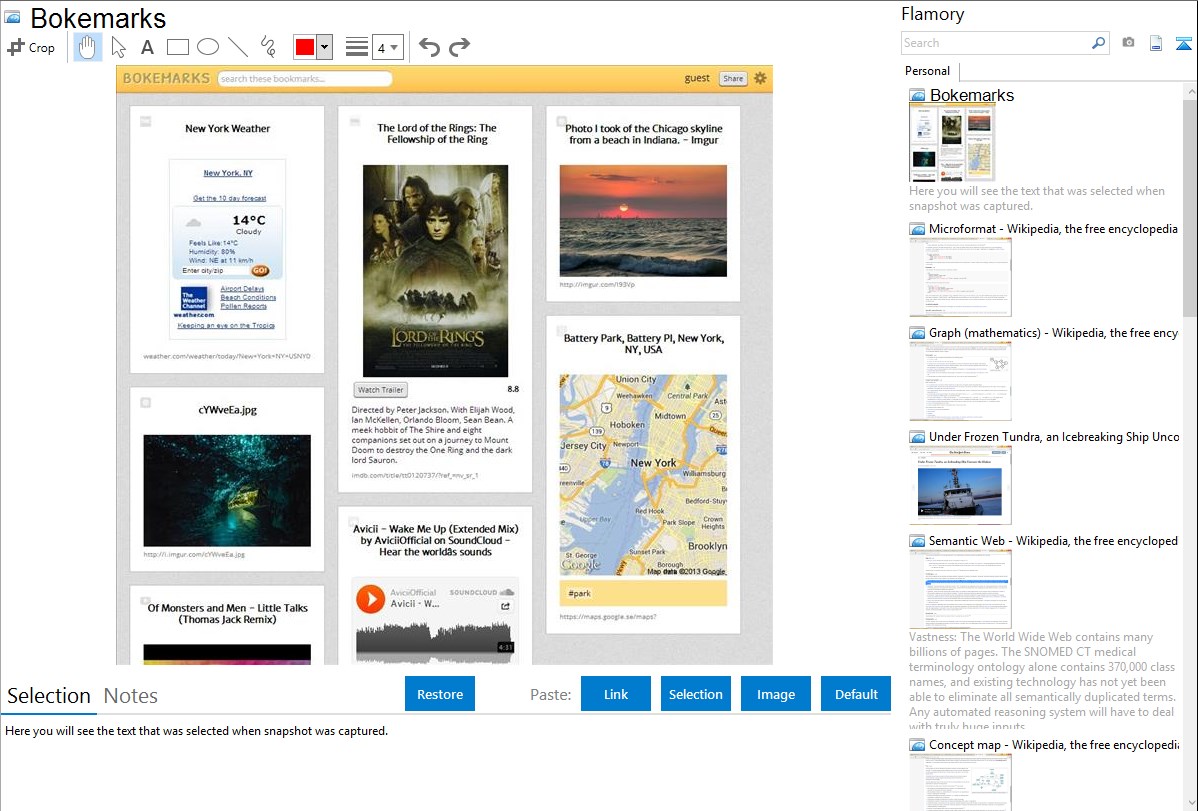Undo the last annotation

click(429, 47)
